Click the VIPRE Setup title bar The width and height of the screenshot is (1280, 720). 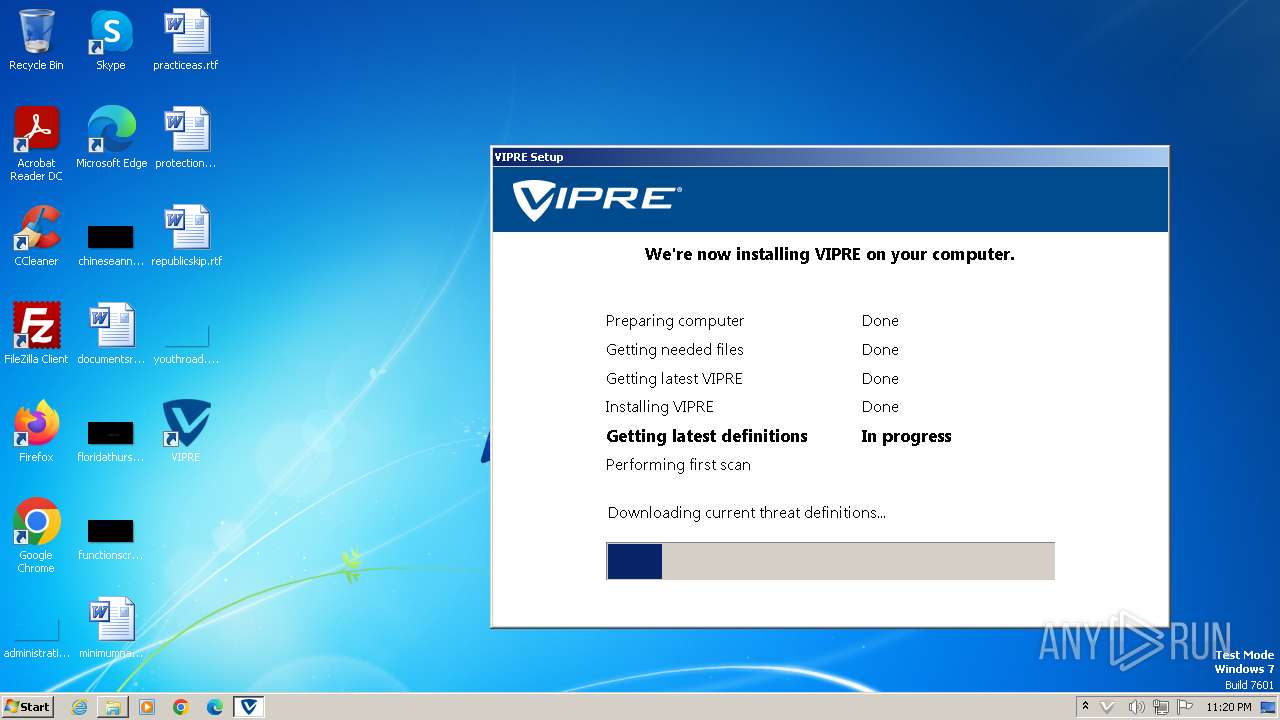point(830,157)
